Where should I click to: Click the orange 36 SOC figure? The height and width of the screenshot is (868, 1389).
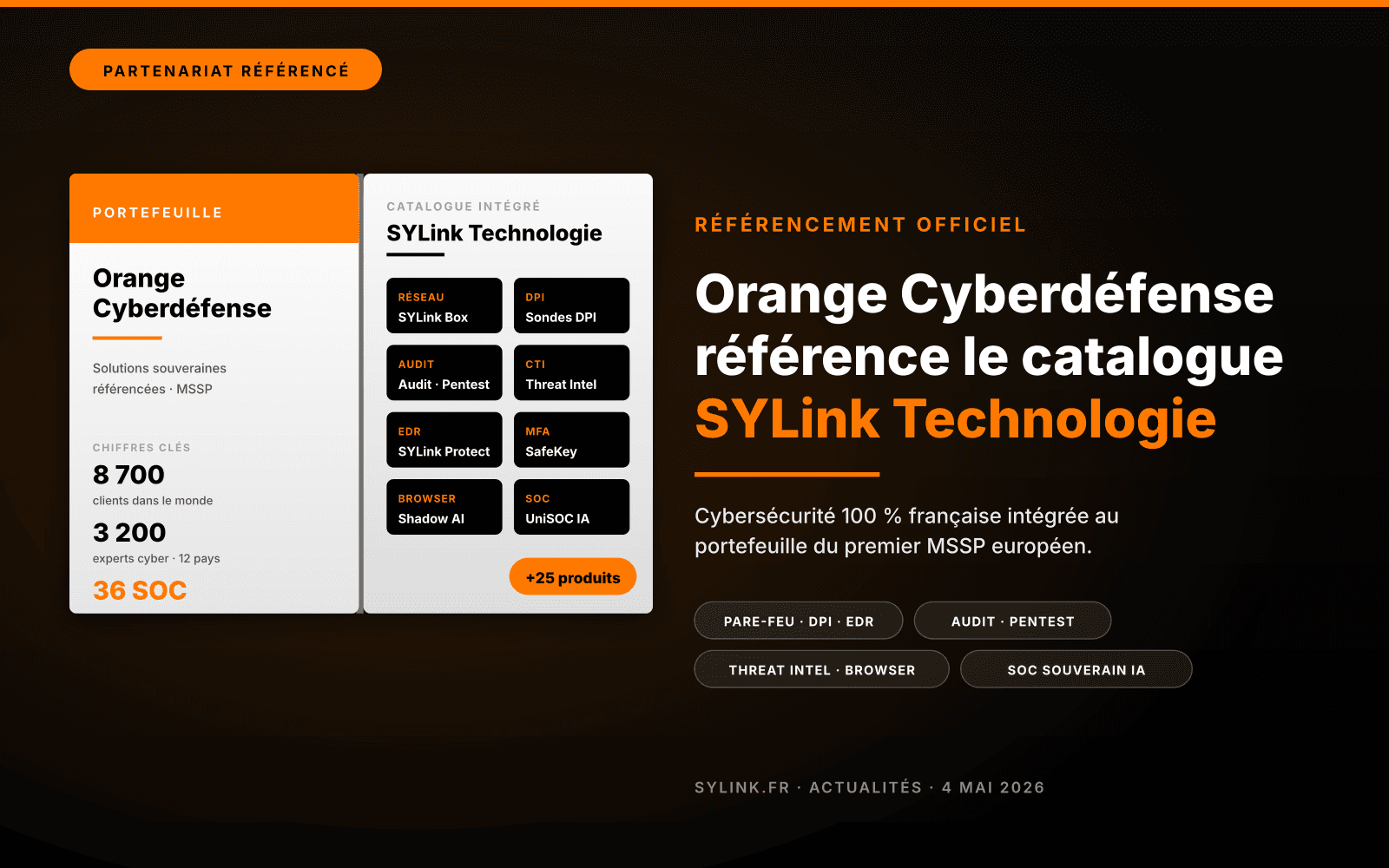pos(140,590)
